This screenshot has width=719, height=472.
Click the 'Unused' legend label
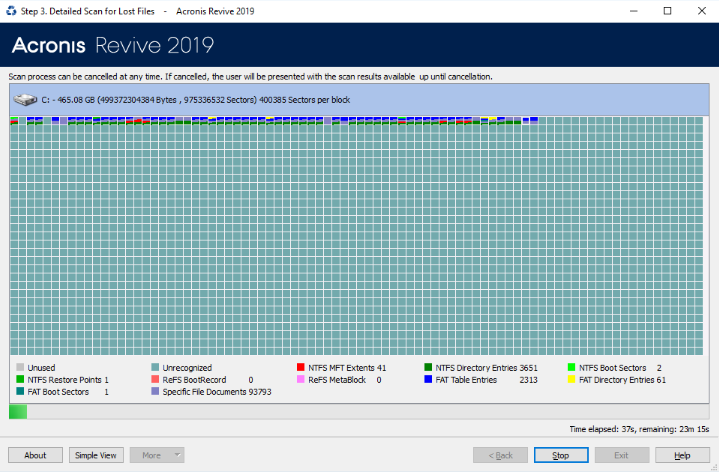[x=41, y=368]
